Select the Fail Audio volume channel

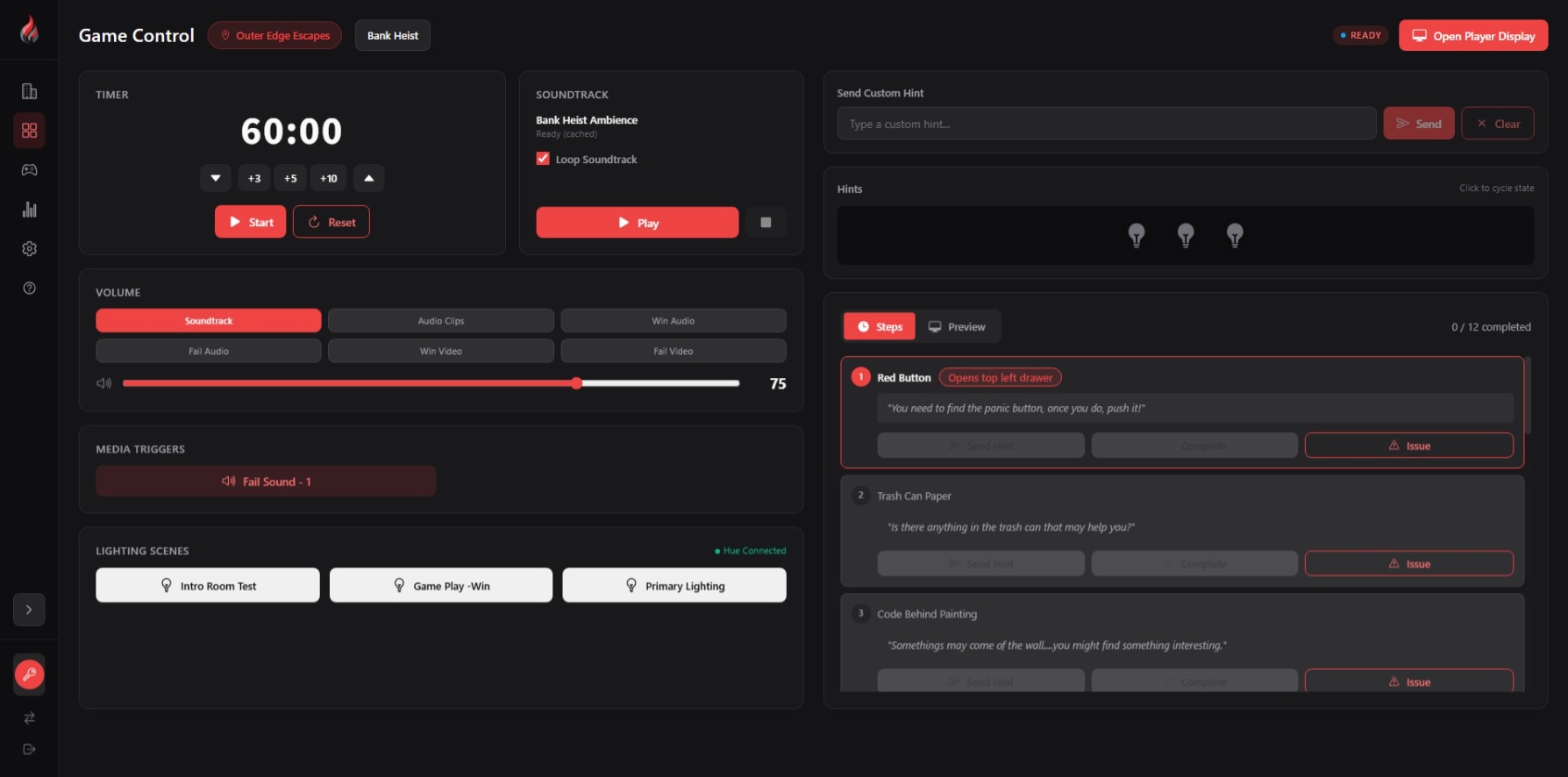(x=209, y=351)
